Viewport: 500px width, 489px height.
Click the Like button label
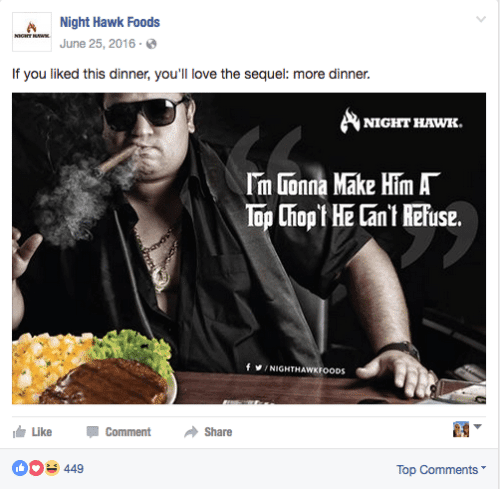42,432
